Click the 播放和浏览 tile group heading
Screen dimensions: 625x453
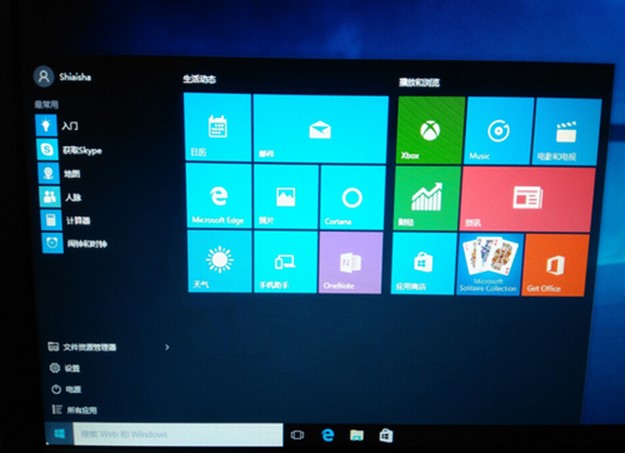419,82
